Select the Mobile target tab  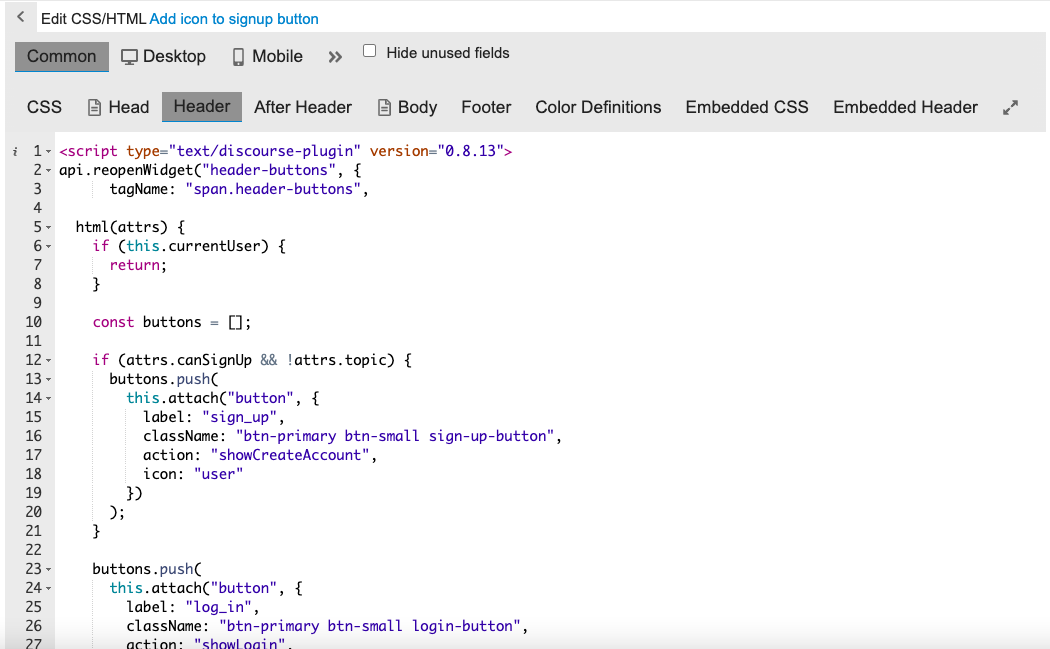(267, 57)
